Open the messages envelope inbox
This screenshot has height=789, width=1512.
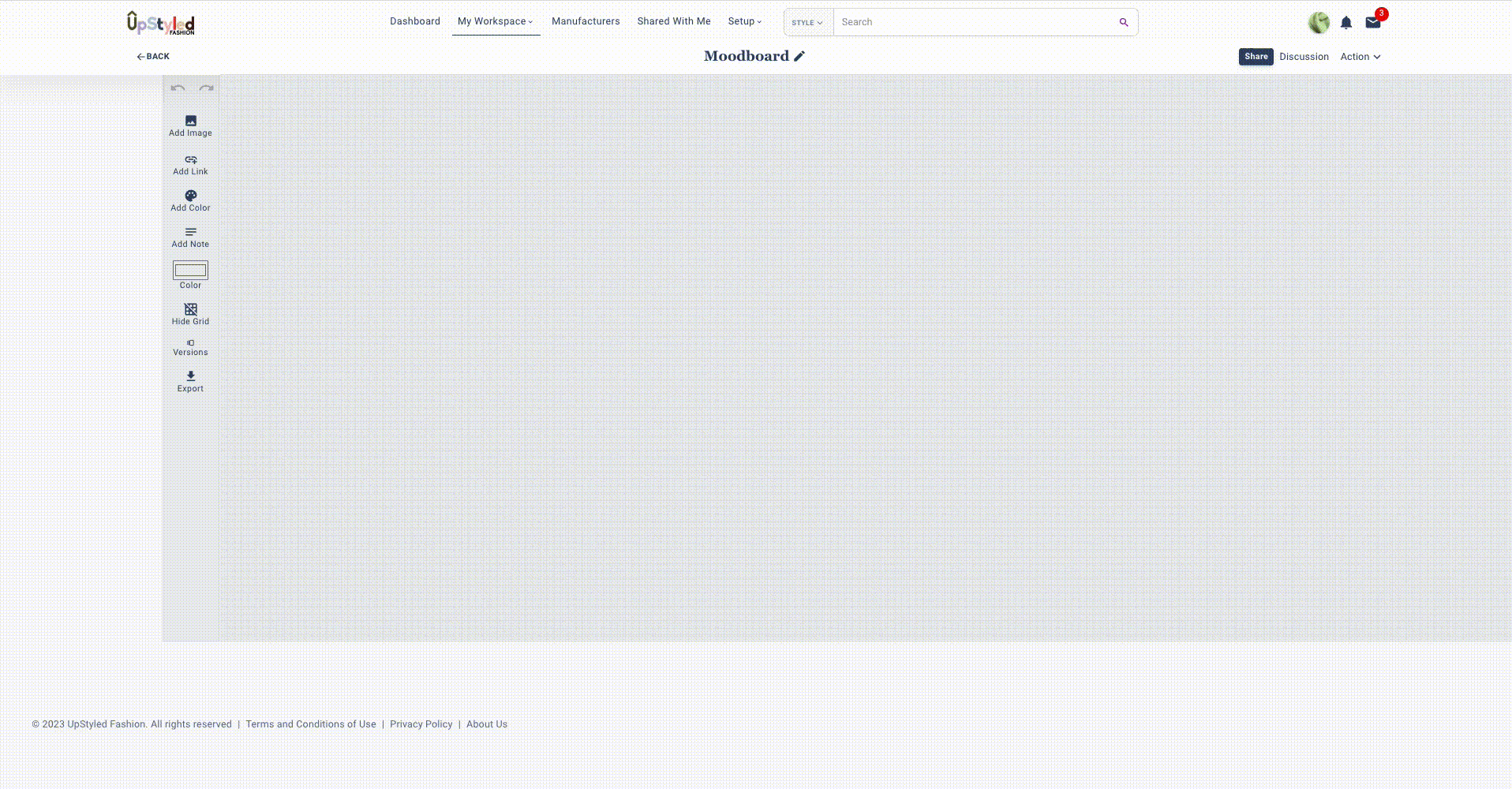(1373, 23)
